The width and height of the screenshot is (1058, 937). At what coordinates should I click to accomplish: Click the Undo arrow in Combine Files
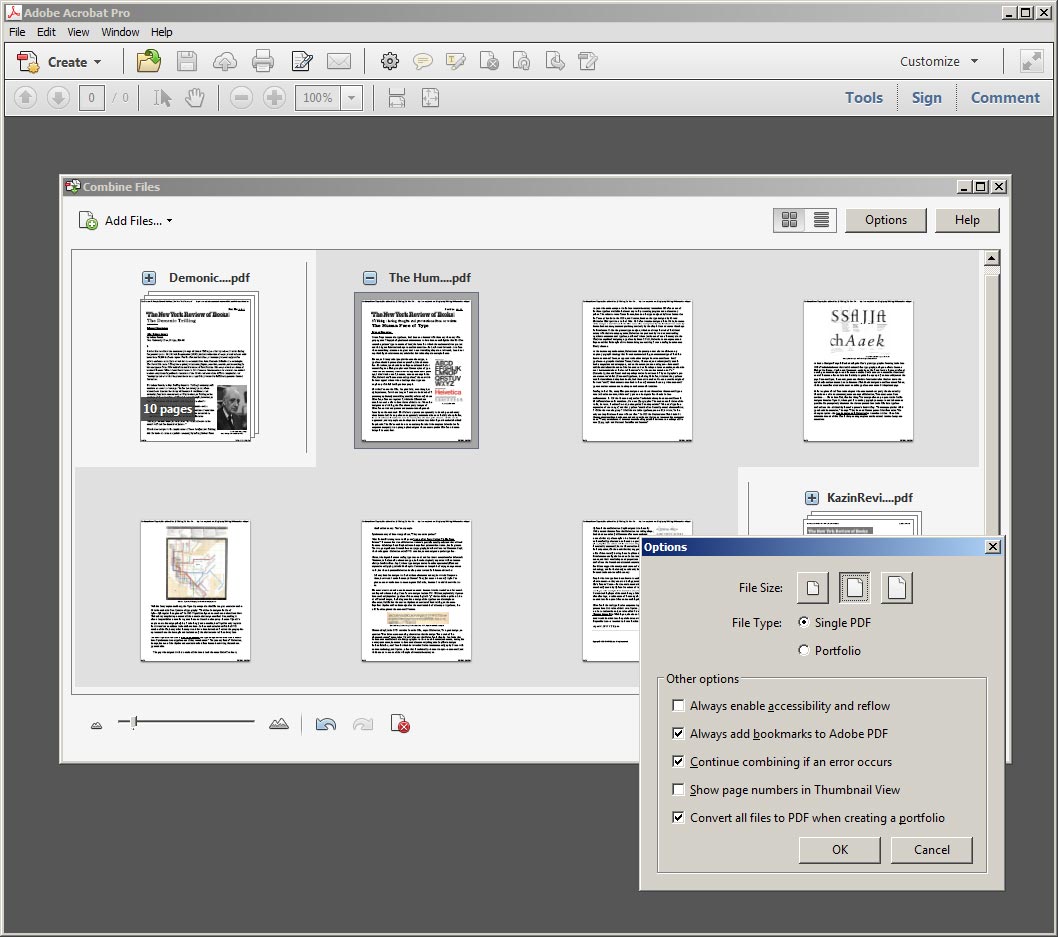[326, 725]
